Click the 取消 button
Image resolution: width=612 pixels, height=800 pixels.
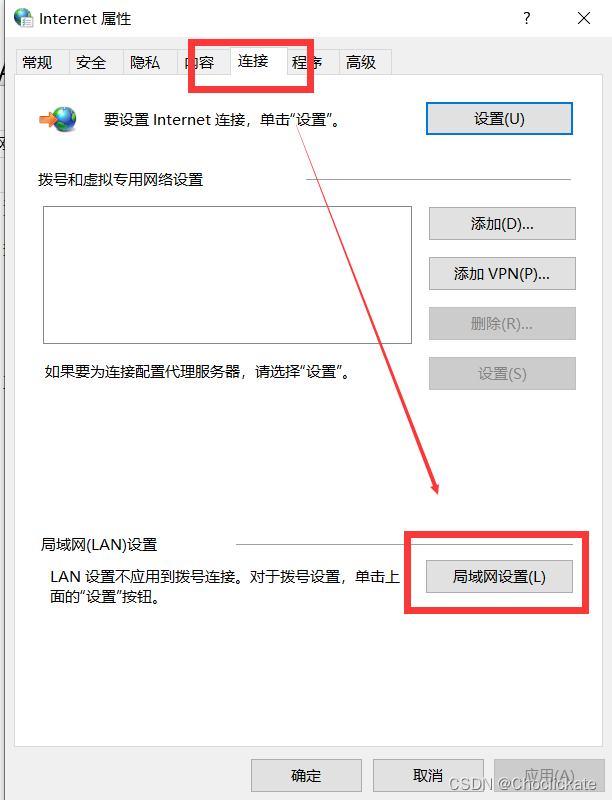point(428,776)
